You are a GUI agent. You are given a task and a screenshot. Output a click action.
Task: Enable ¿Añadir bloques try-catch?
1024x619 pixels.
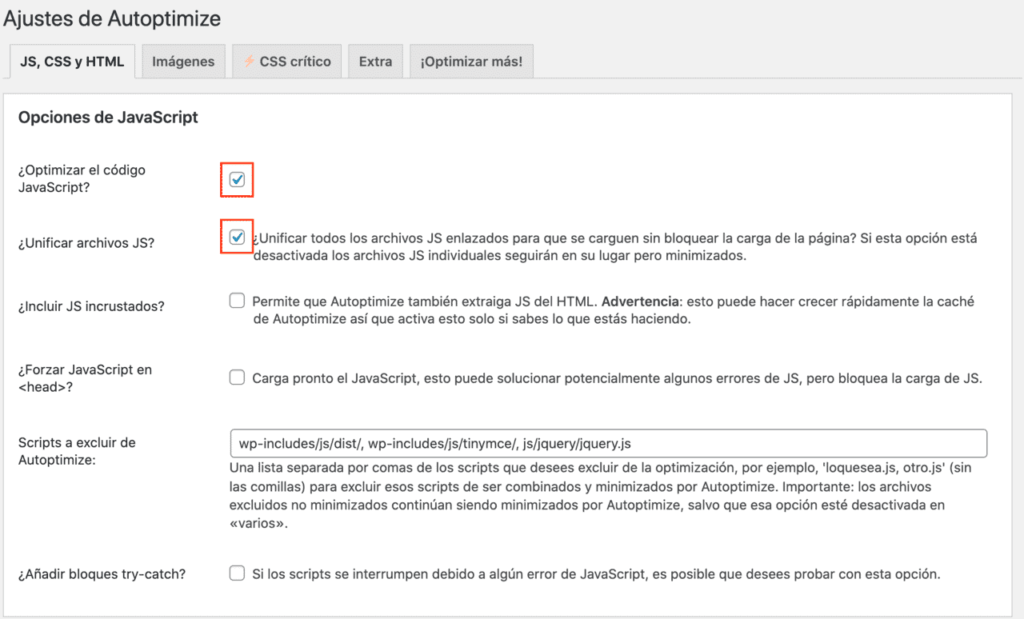237,572
